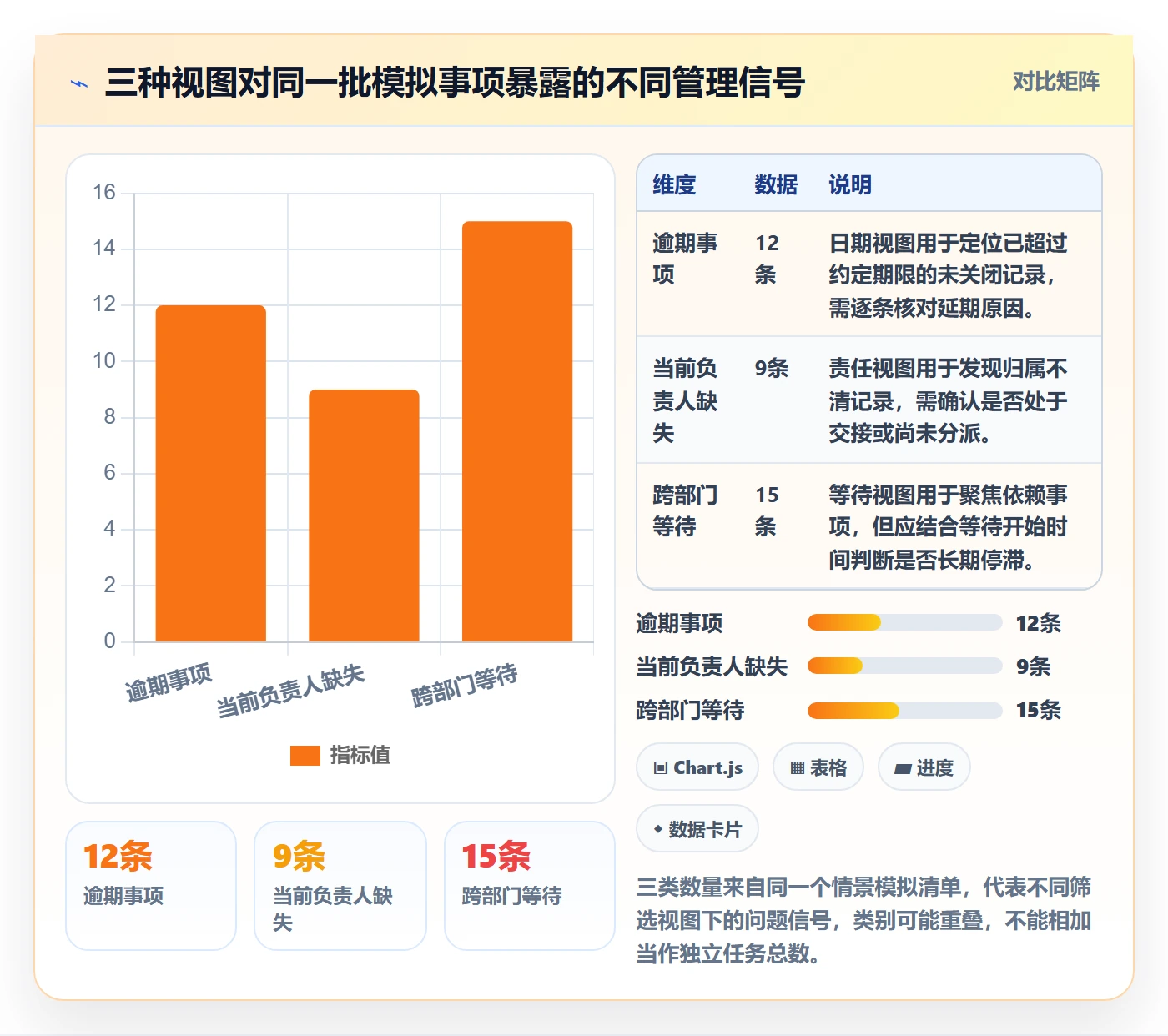The width and height of the screenshot is (1168, 1036).
Task: Click the 数据 column header
Action: [x=776, y=184]
